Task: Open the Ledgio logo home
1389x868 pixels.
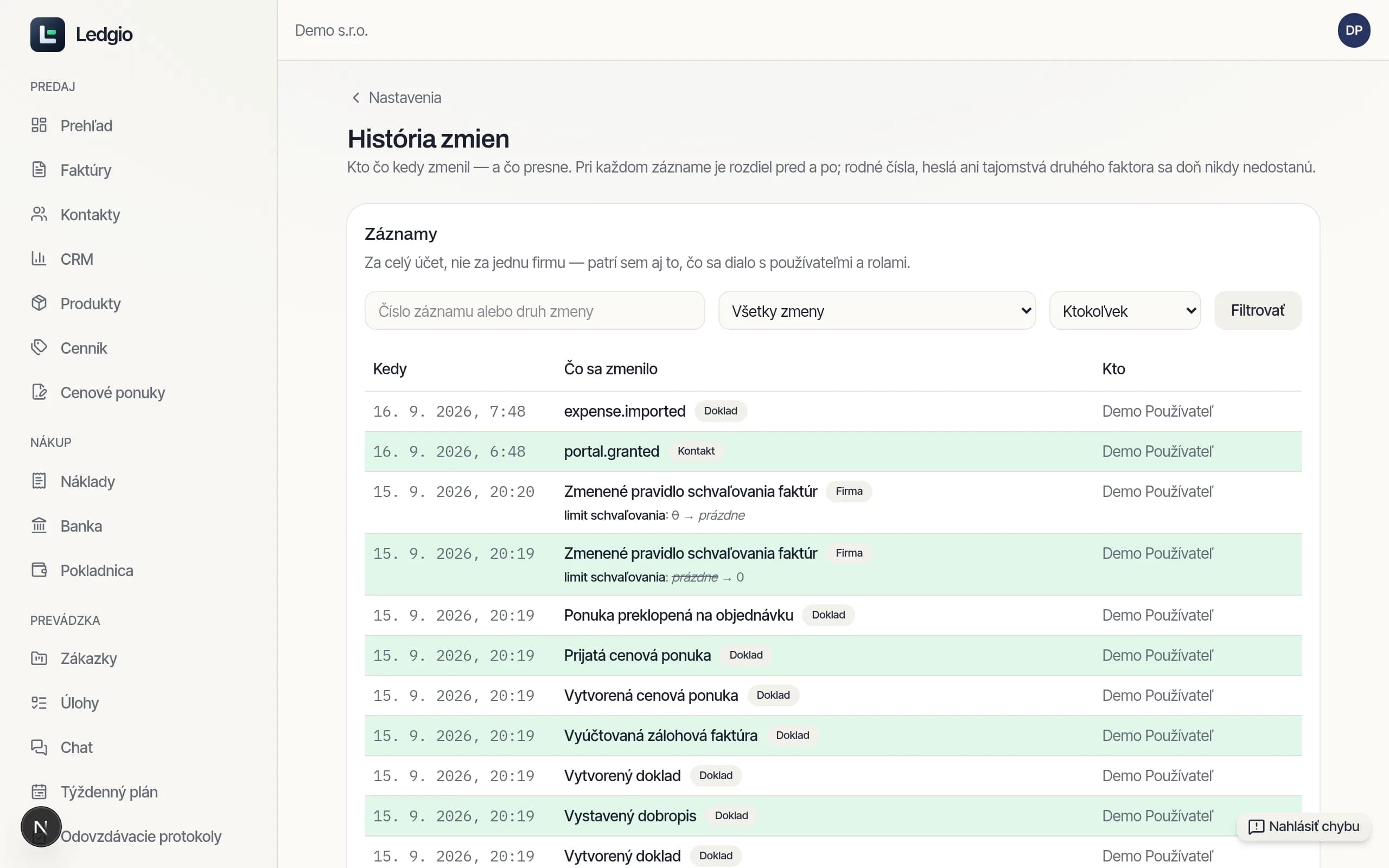Action: click(81, 34)
